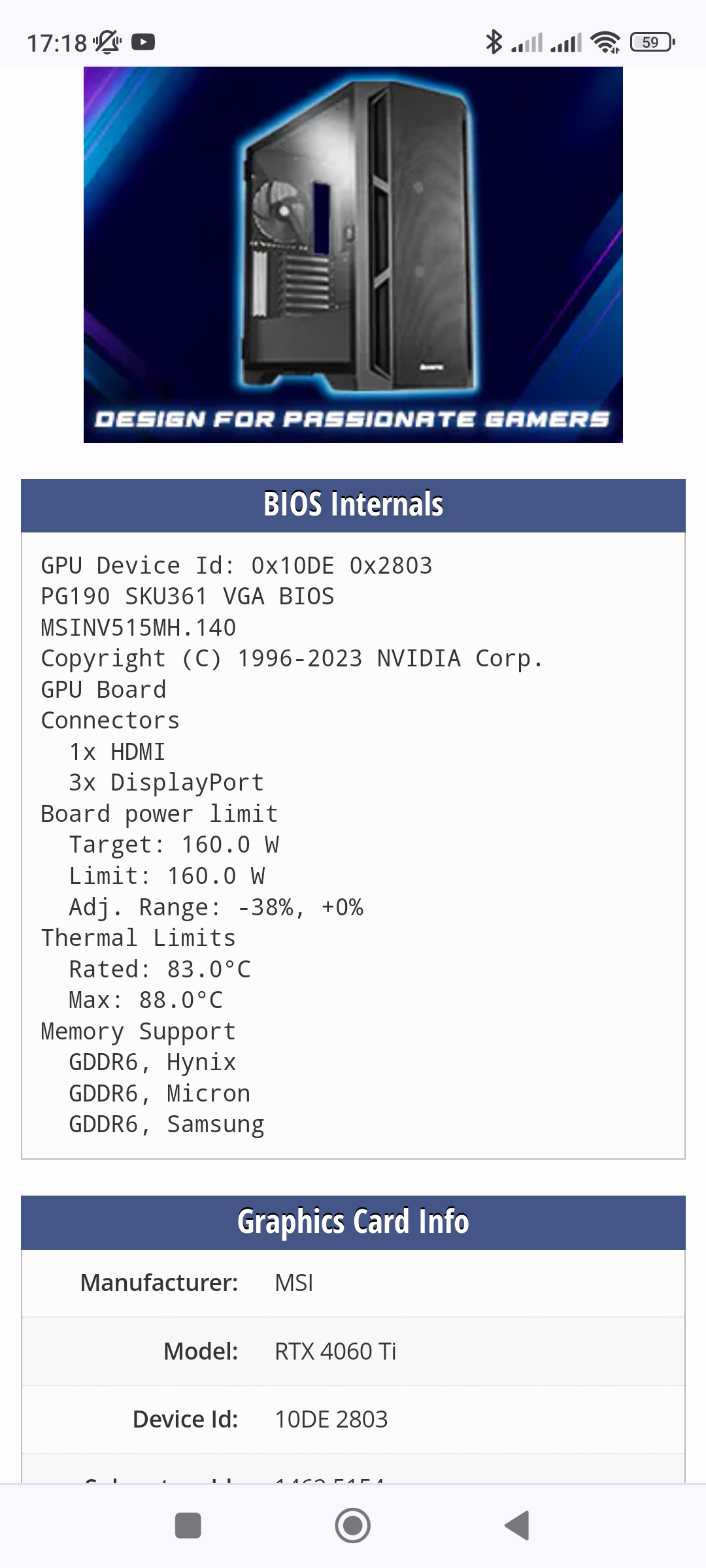
Task: Tap the GPU Device Id line
Action: point(237,566)
